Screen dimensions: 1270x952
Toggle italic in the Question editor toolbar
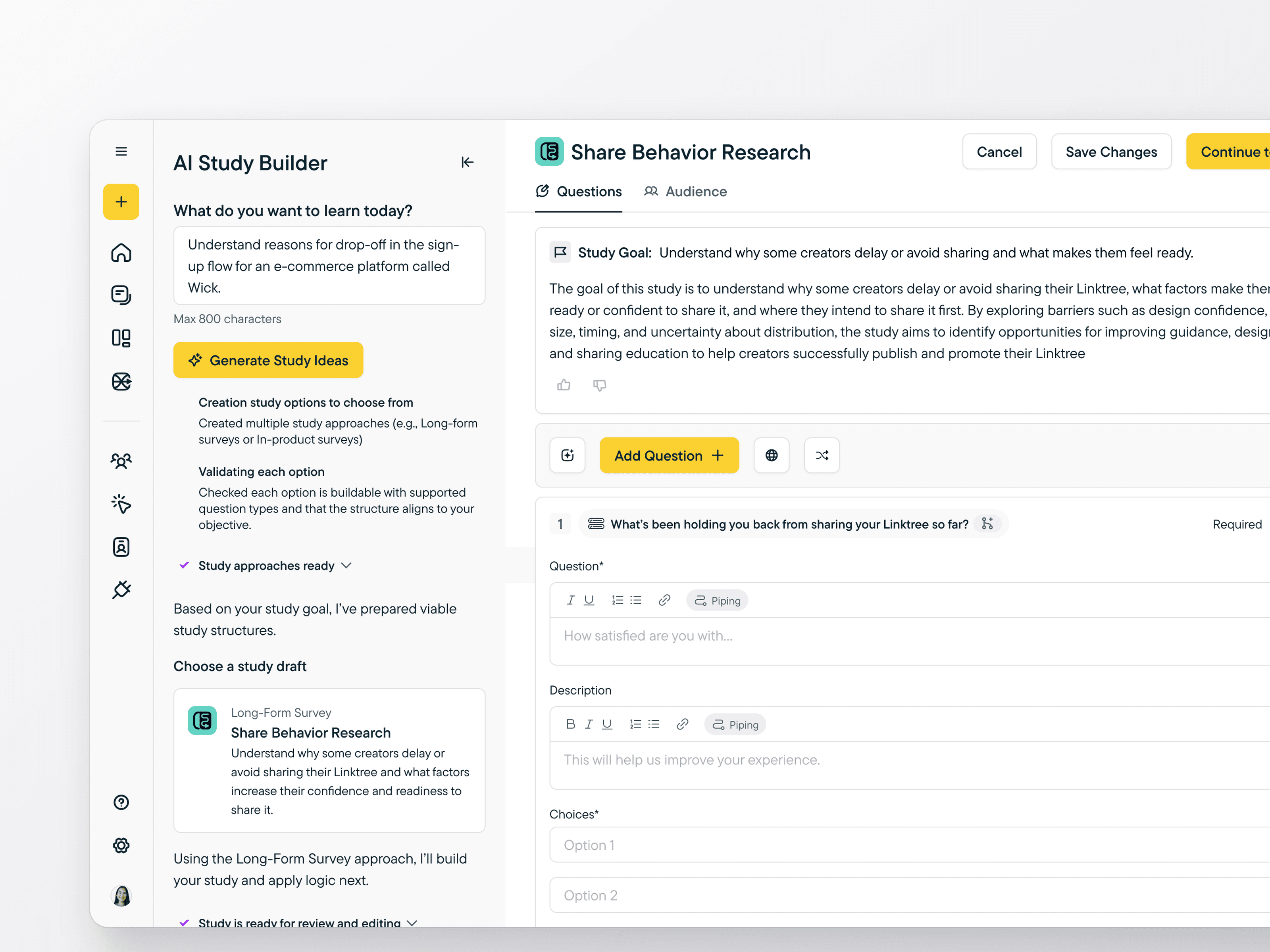click(571, 600)
